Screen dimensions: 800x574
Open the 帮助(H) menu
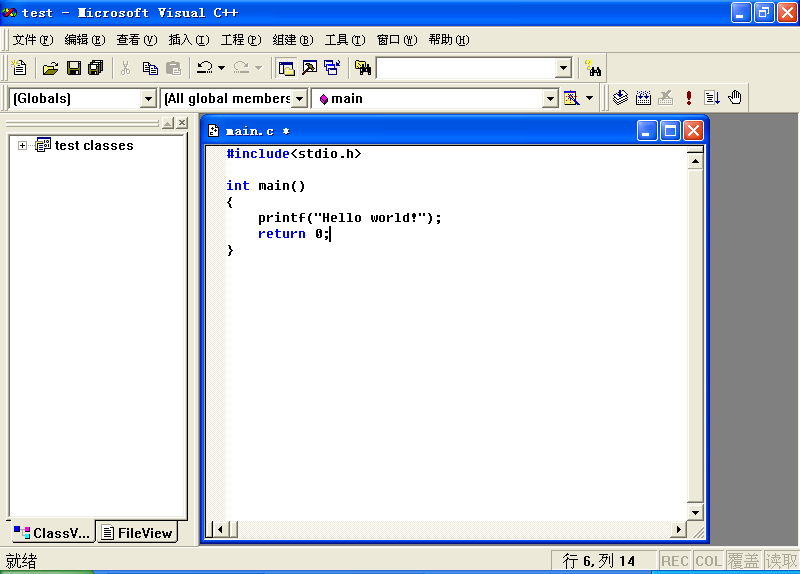(x=449, y=40)
